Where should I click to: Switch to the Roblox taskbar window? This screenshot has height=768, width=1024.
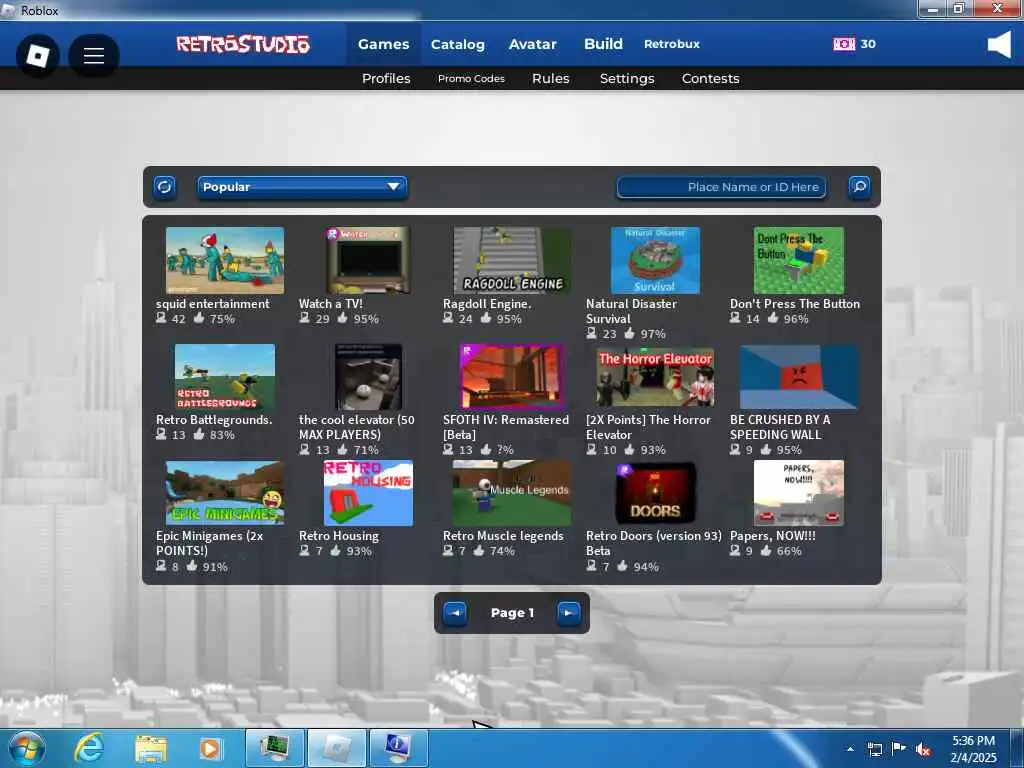336,748
